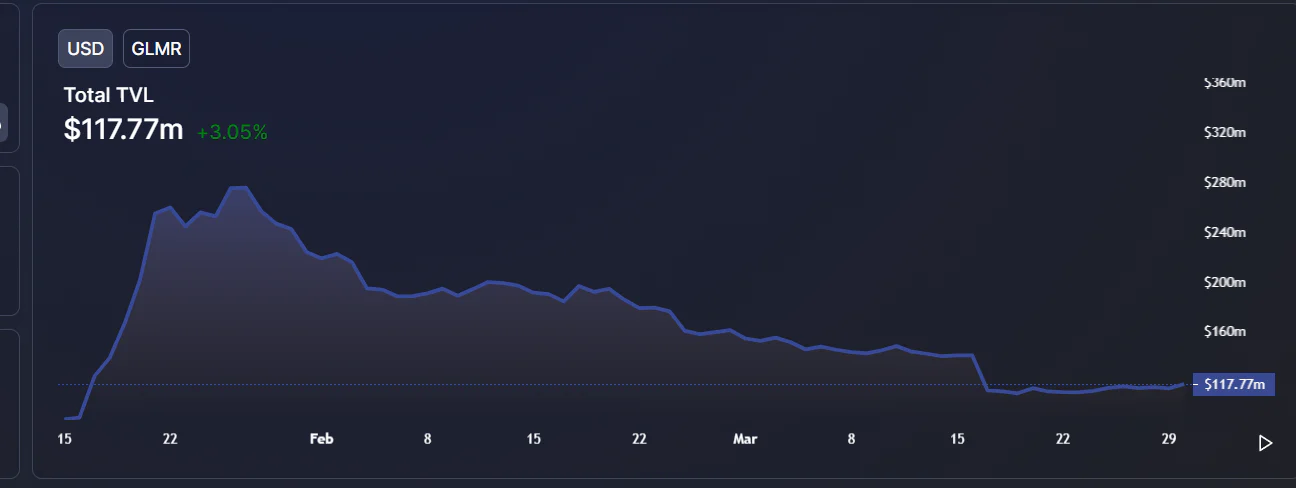
Task: Click the $160m y-axis label
Action: (1225, 331)
